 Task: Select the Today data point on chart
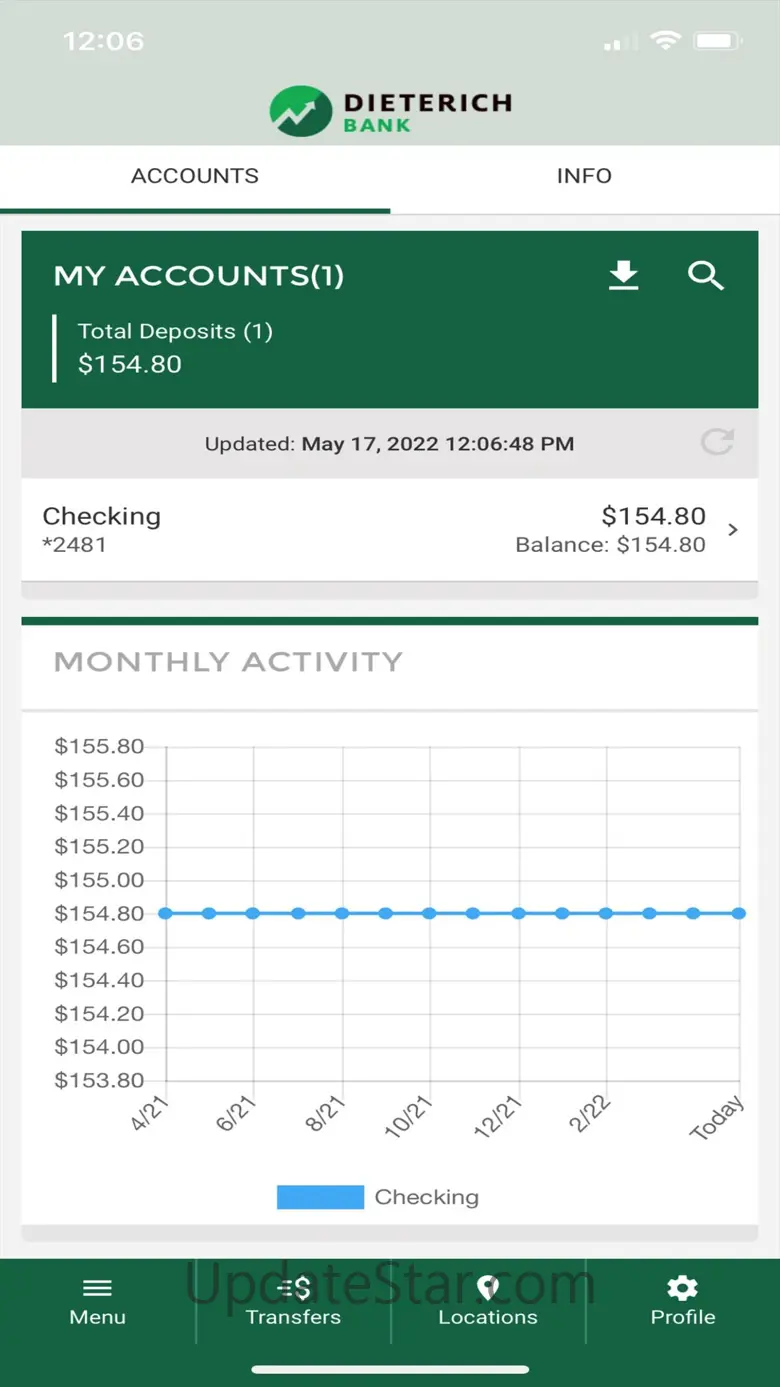point(738,913)
